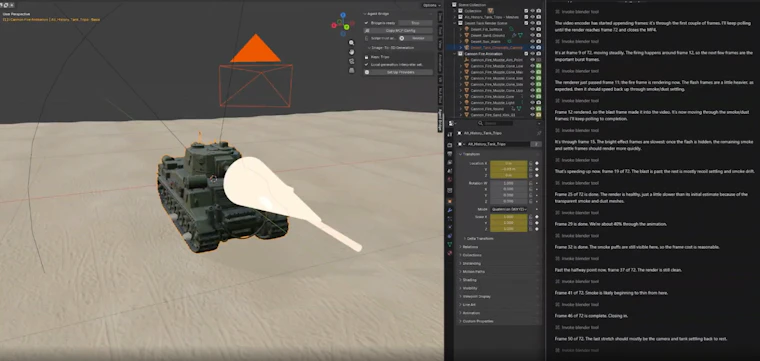The height and width of the screenshot is (361, 760).
Task: Switch perspective/orthographic grid icon in viewport
Action: click(x=351, y=70)
